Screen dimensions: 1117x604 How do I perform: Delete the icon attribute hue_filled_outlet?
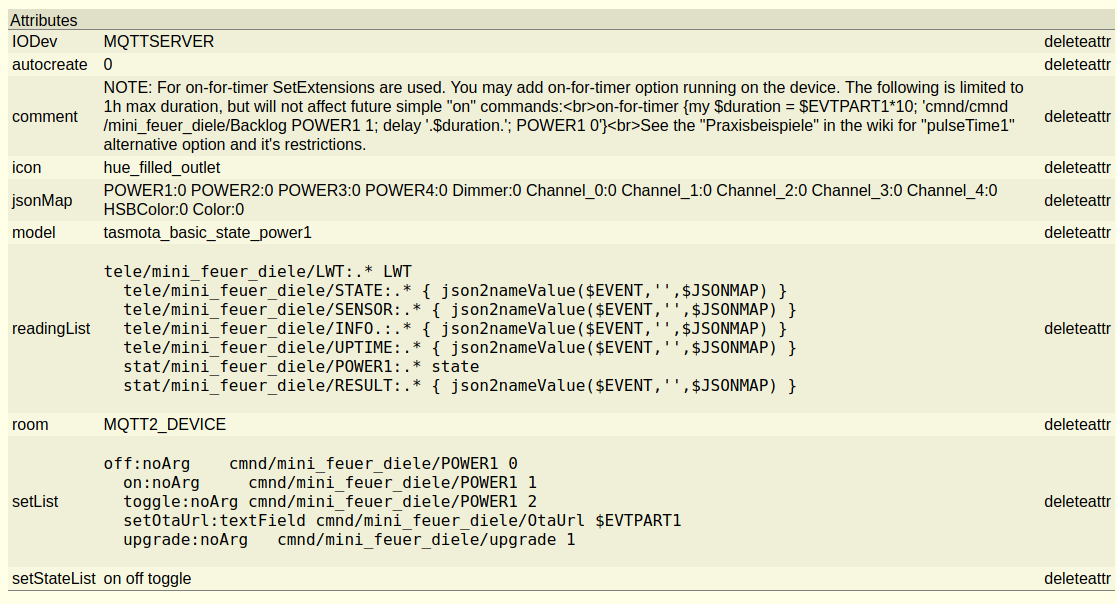pos(1077,167)
